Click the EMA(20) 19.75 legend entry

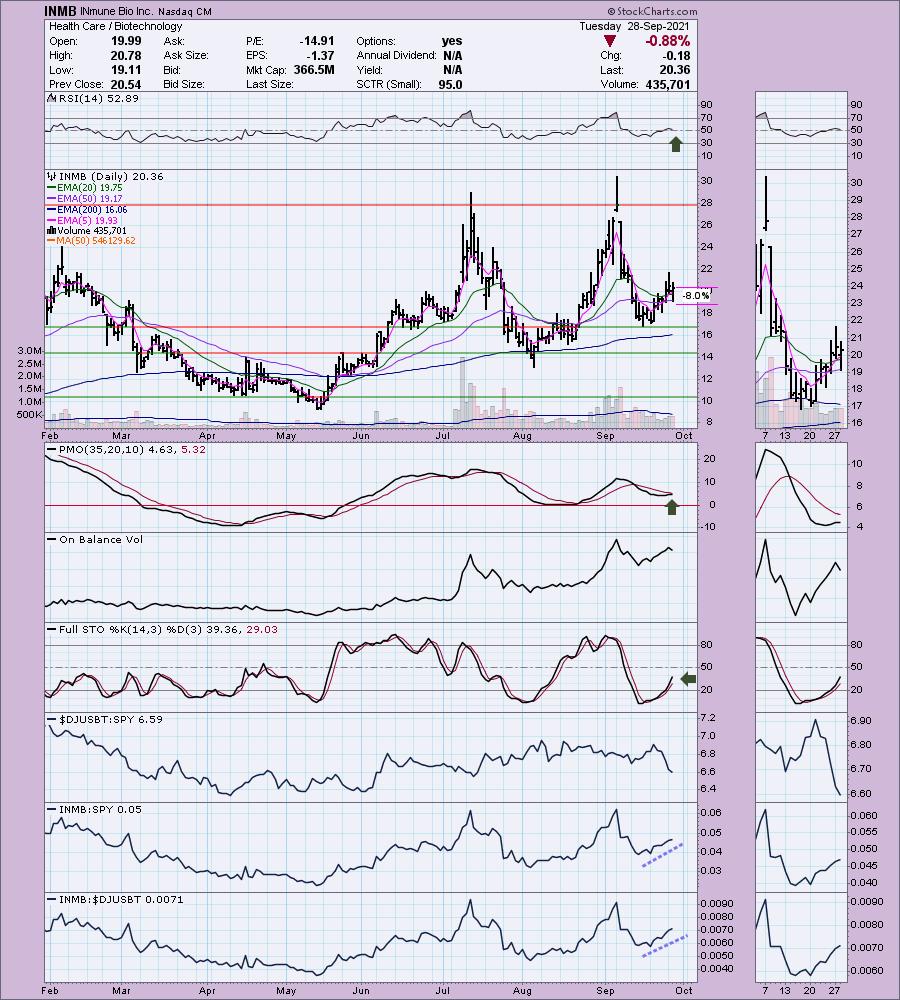pos(90,188)
